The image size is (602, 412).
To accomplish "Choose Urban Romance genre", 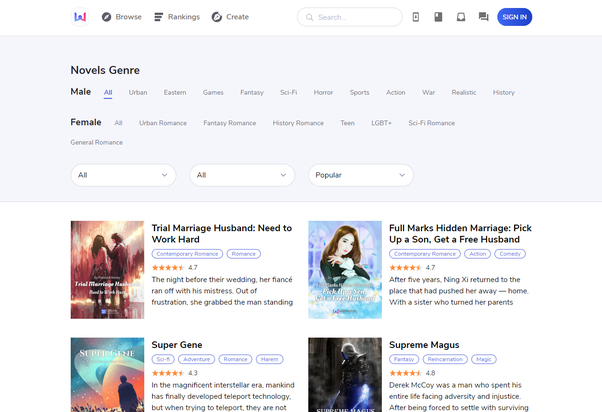I will tap(163, 123).
